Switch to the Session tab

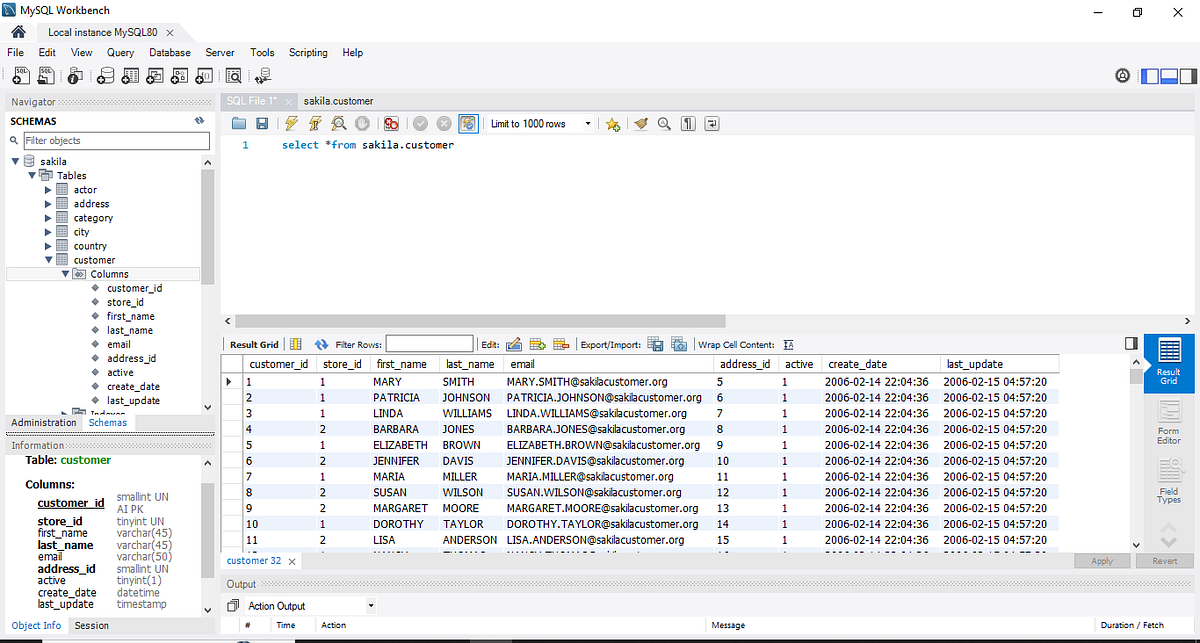[92, 625]
